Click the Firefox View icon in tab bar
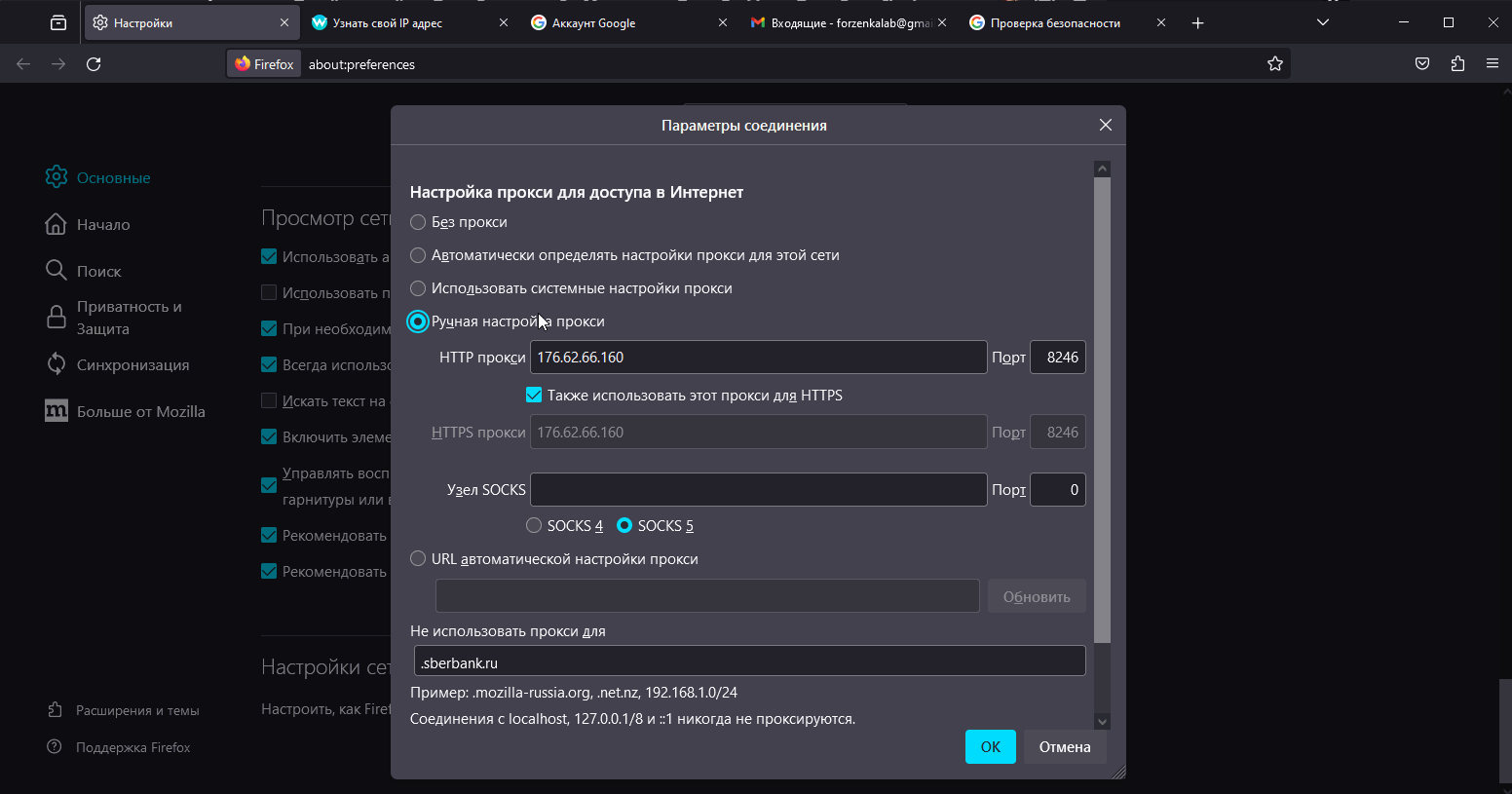This screenshot has width=1512, height=794. (x=58, y=22)
